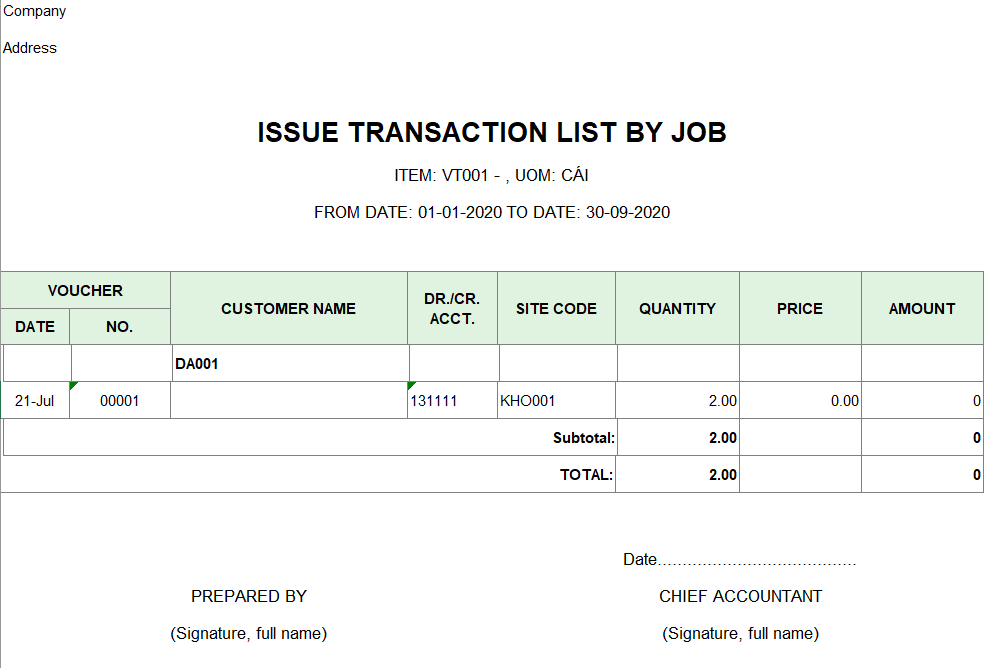Select the DA001 job cell
1007x668 pixels.
(290, 364)
